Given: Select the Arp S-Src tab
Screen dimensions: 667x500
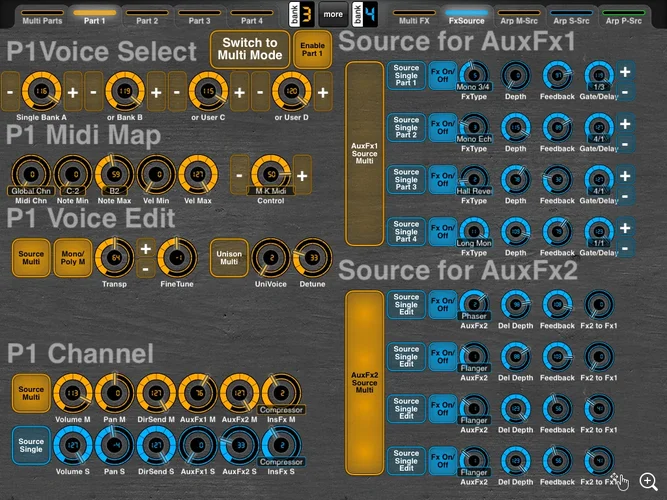Looking at the screenshot, I should [x=571, y=17].
